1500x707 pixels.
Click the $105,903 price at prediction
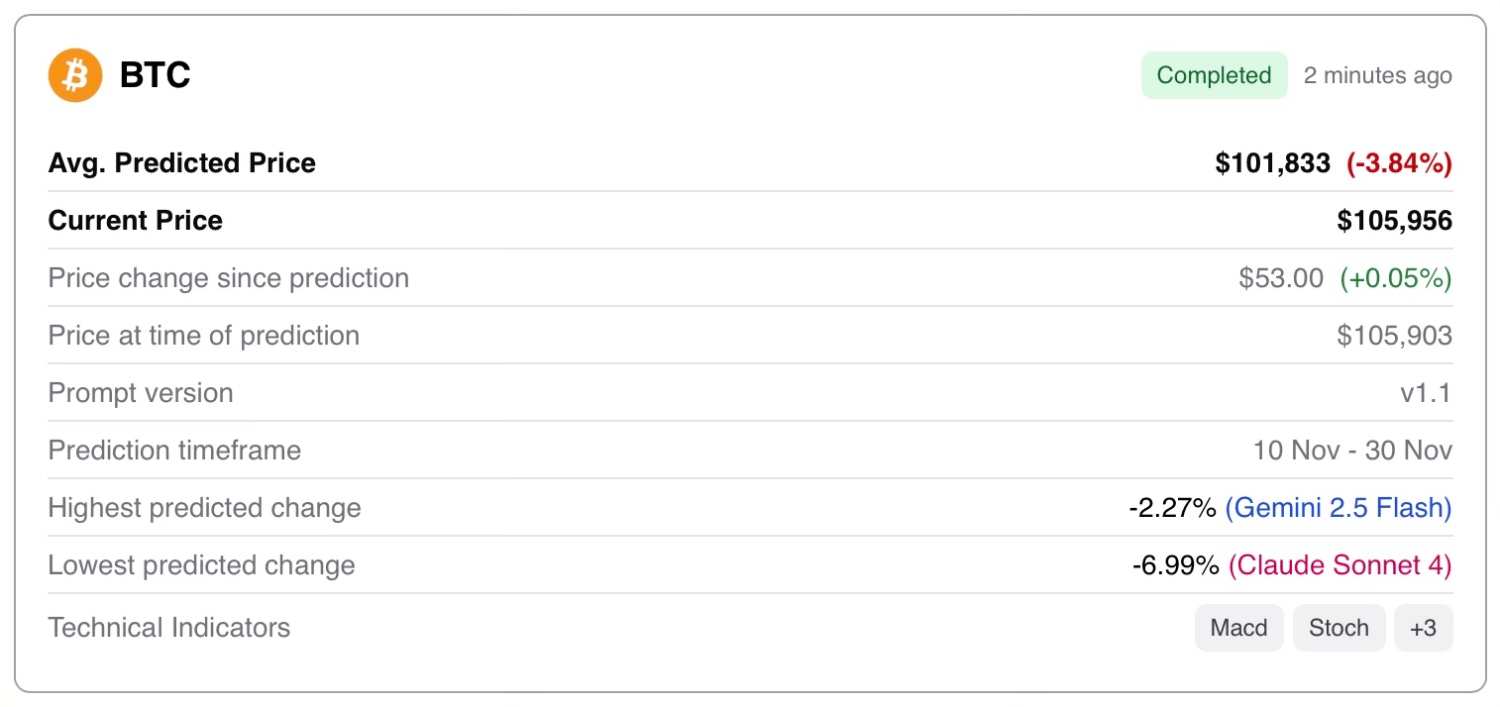(x=1394, y=336)
